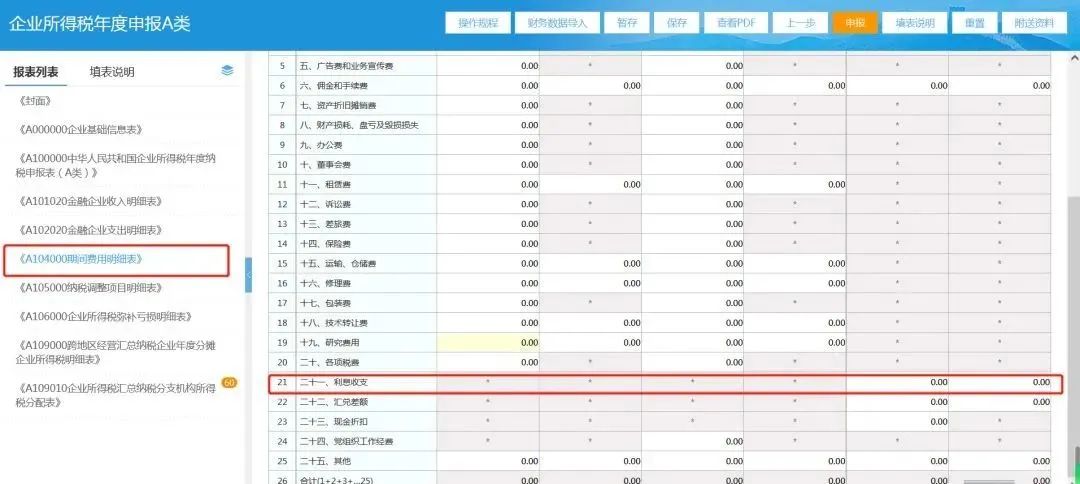Click the first amount field in 办公费 row
Screen dimensions: 1080x484
[488, 145]
